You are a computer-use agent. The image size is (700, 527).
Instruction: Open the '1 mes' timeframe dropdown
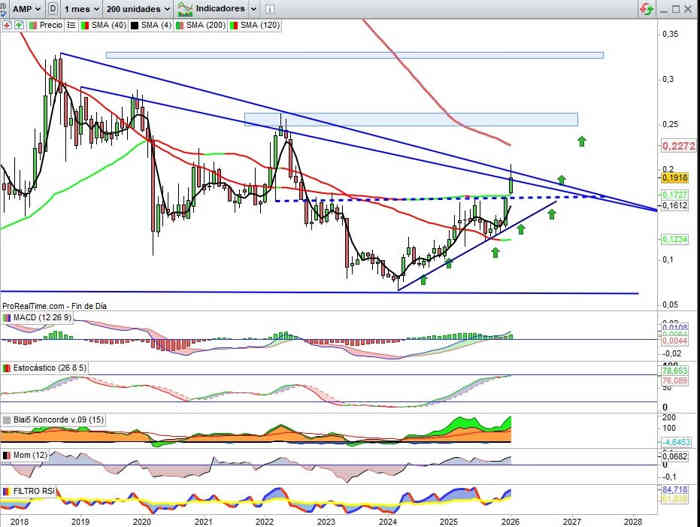click(83, 8)
